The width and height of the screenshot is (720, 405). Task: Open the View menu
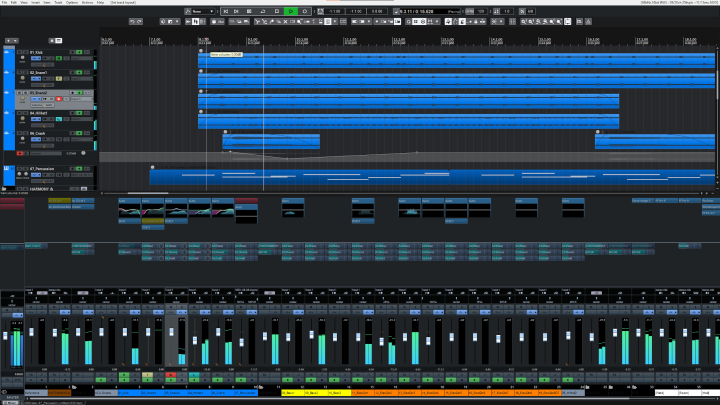24,2
